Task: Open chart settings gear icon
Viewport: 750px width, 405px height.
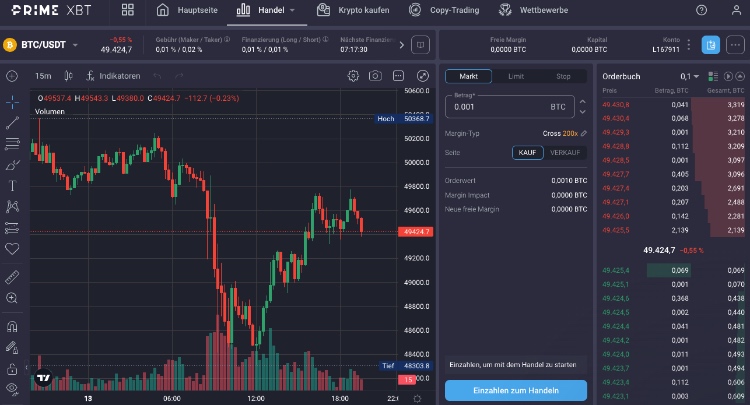Action: point(353,76)
